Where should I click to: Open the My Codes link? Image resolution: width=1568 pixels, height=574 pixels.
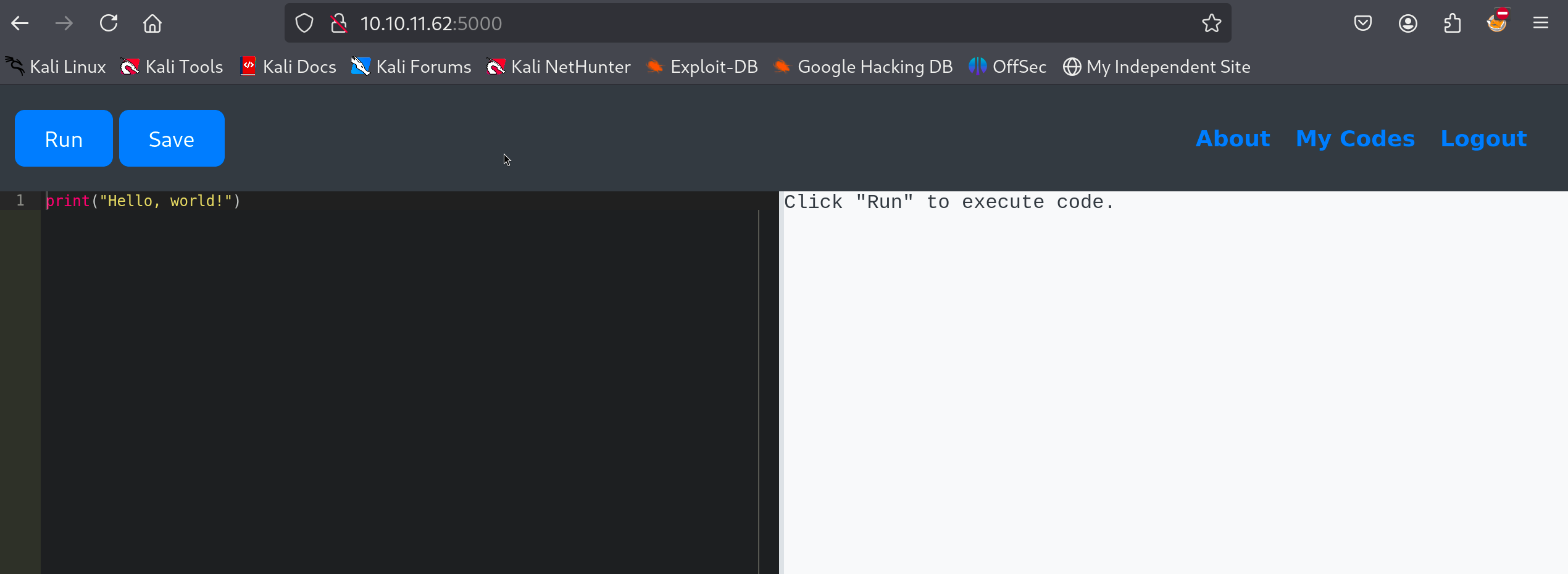click(1355, 138)
